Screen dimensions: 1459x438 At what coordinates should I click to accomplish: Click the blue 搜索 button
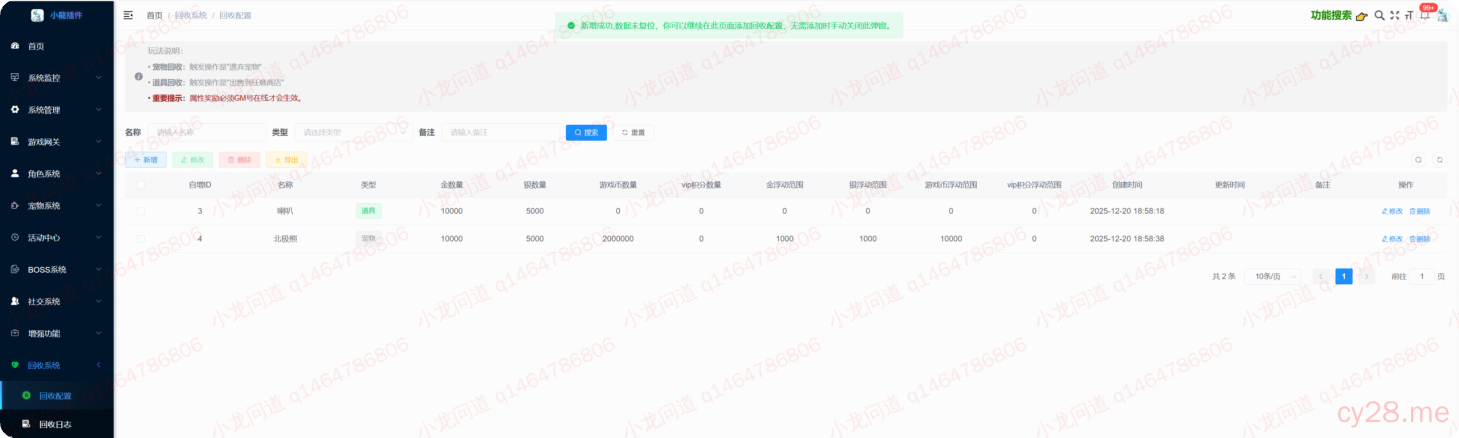(x=586, y=132)
